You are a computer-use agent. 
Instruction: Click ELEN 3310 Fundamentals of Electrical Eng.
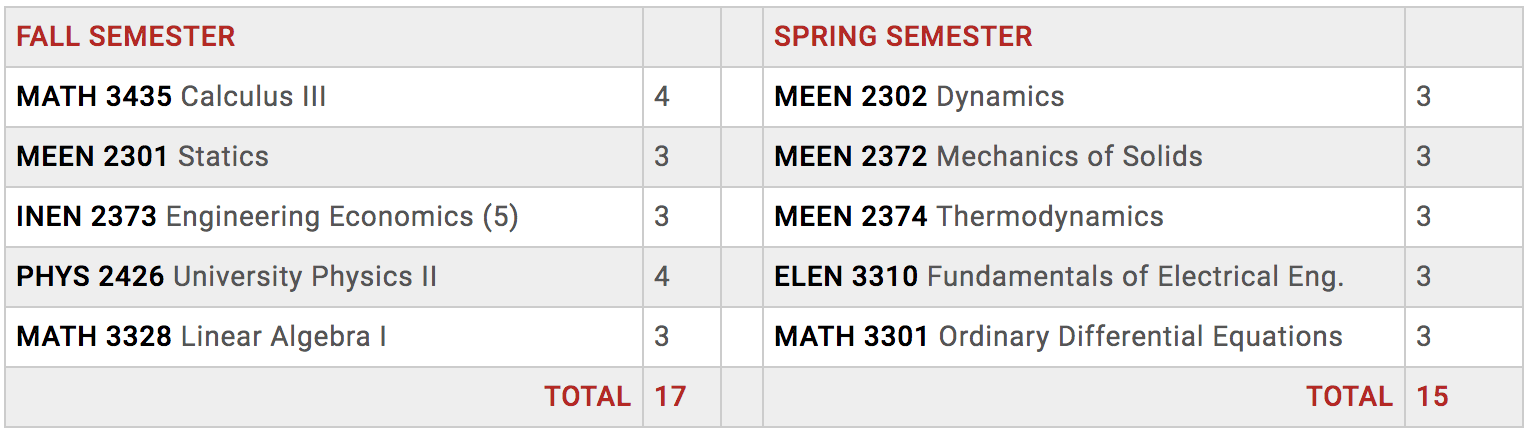click(1058, 277)
